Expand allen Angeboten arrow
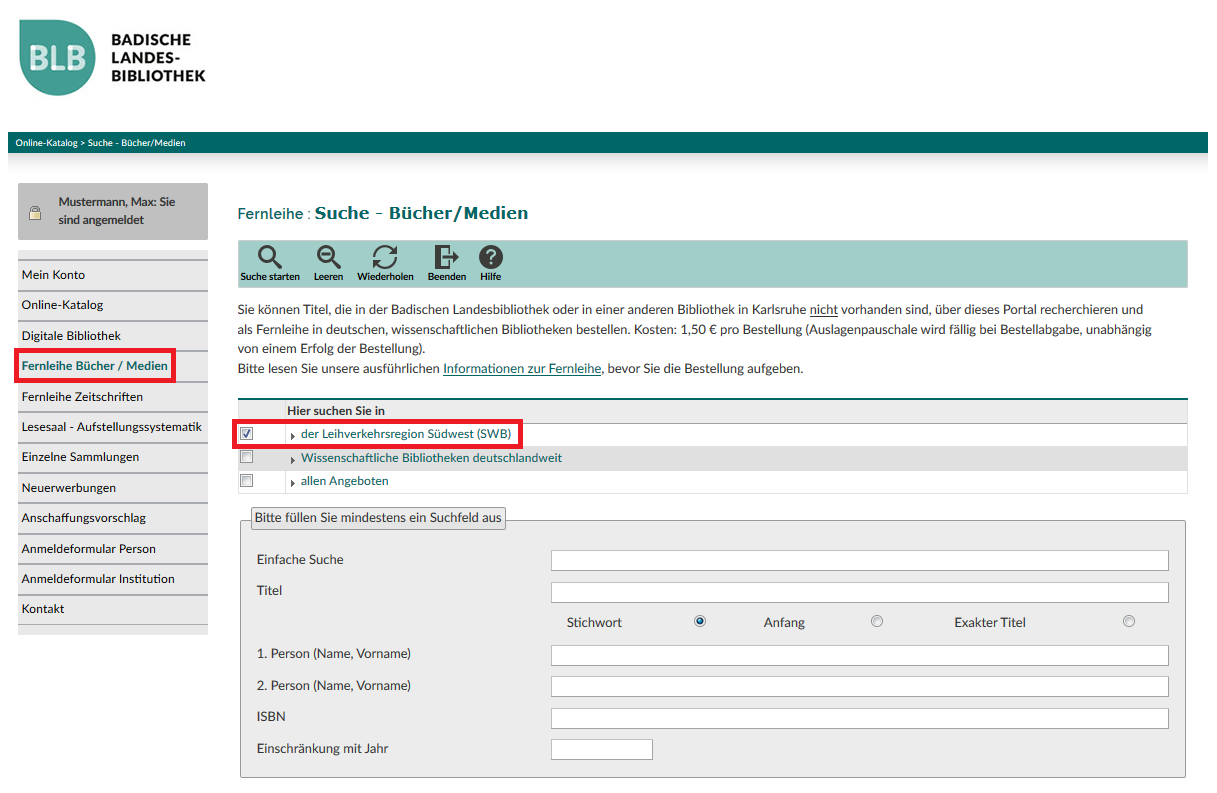 pyautogui.click(x=293, y=482)
